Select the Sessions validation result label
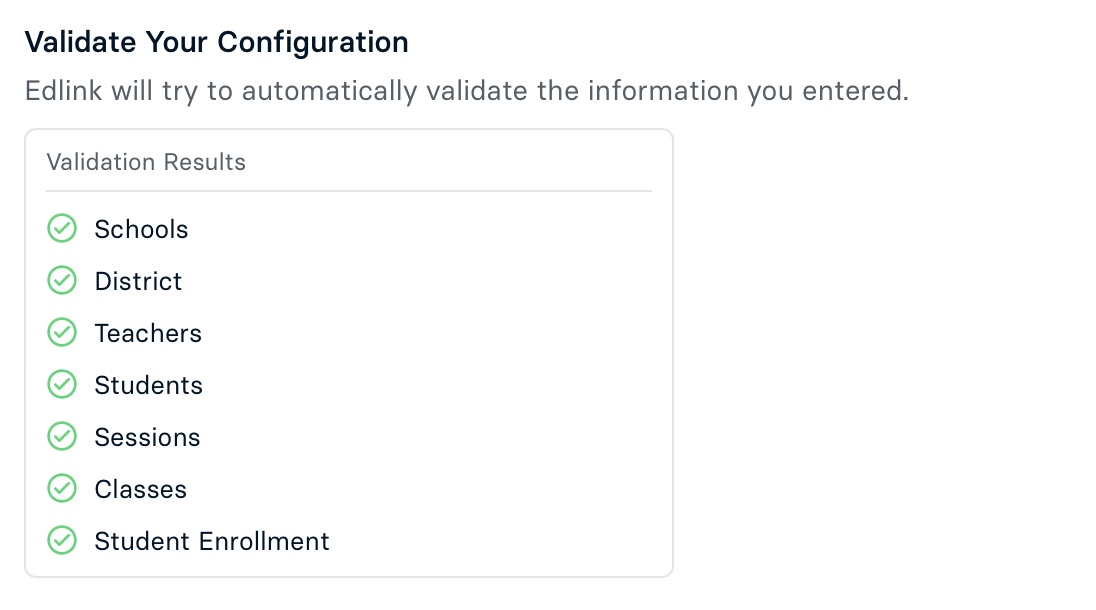Screen dimensions: 1096x610 tap(147, 437)
